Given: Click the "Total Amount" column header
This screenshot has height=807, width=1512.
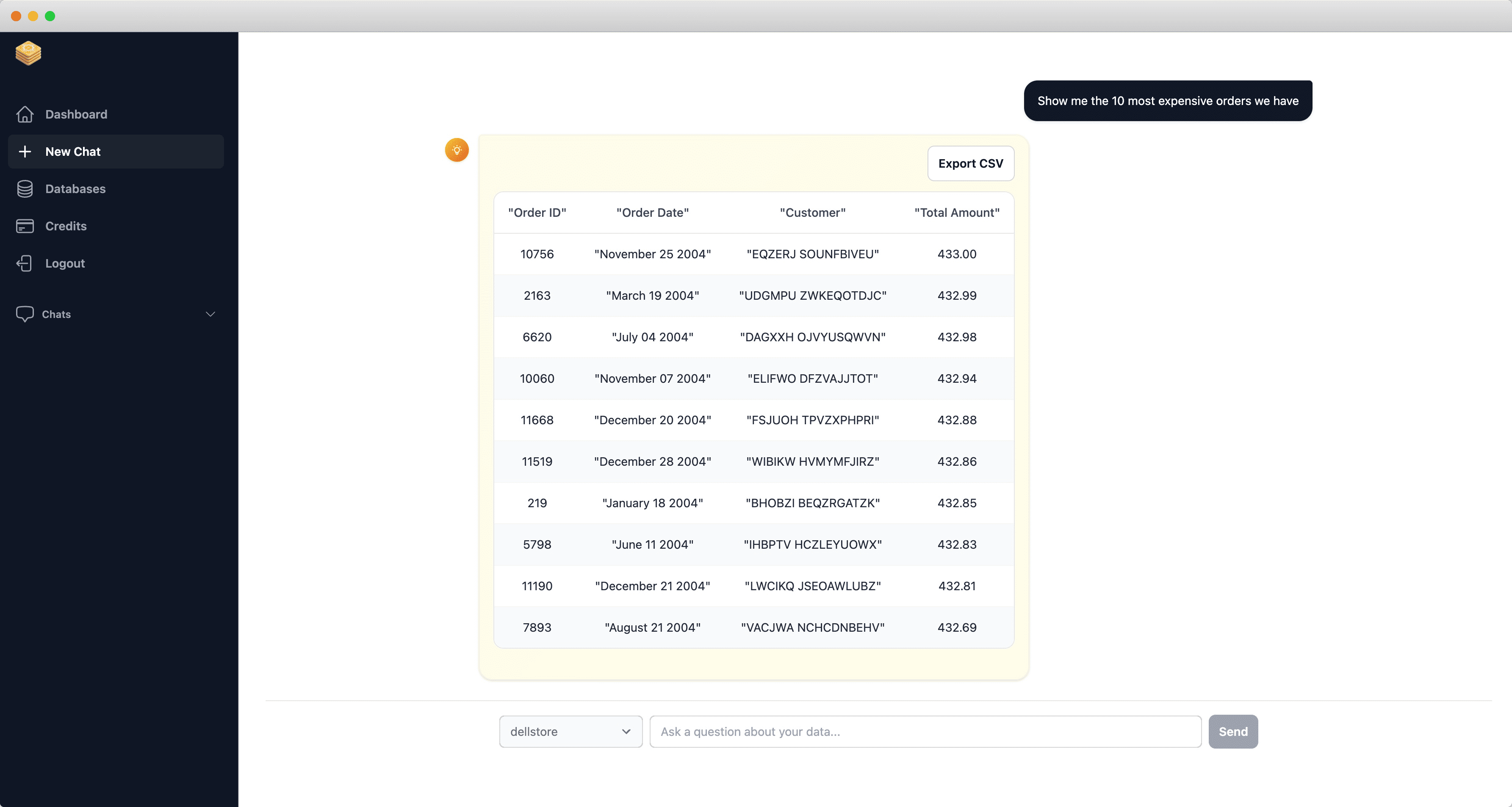Looking at the screenshot, I should tap(956, 213).
